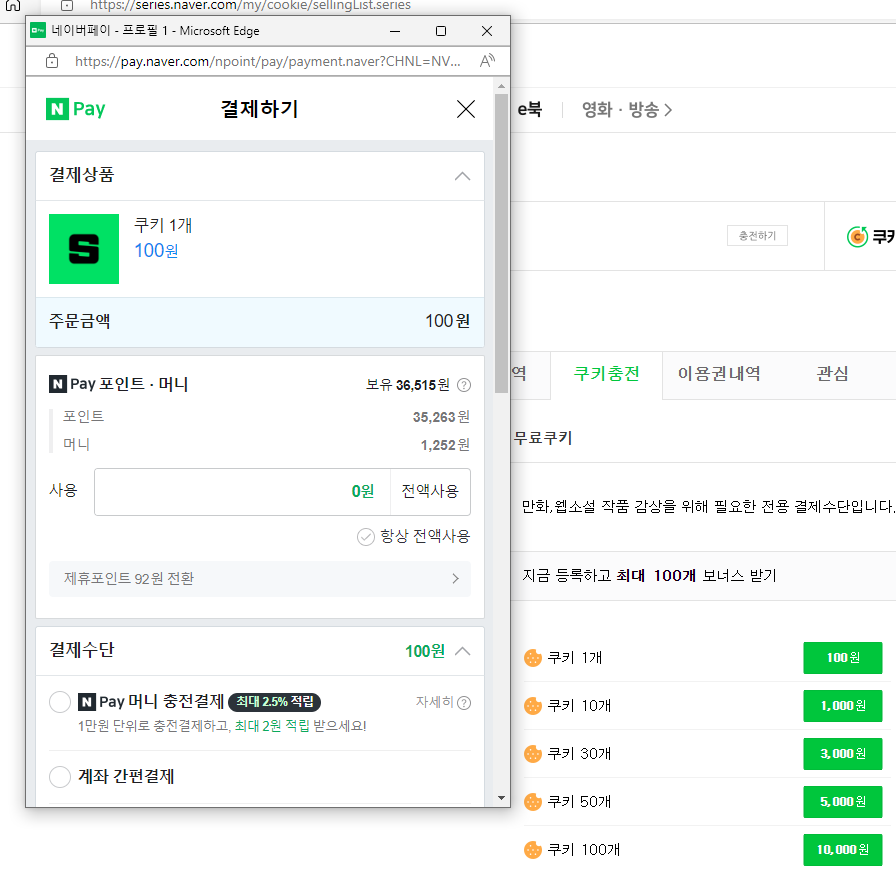Focus the 사용 amount input field
Image resolution: width=896 pixels, height=874 pixels.
242,492
